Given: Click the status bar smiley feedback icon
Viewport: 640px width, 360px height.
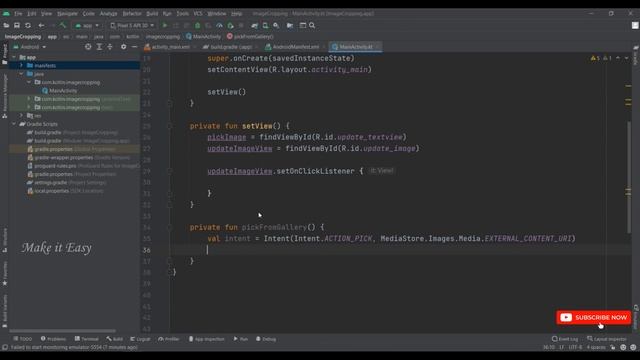Looking at the screenshot, I should pyautogui.click(x=623, y=347).
